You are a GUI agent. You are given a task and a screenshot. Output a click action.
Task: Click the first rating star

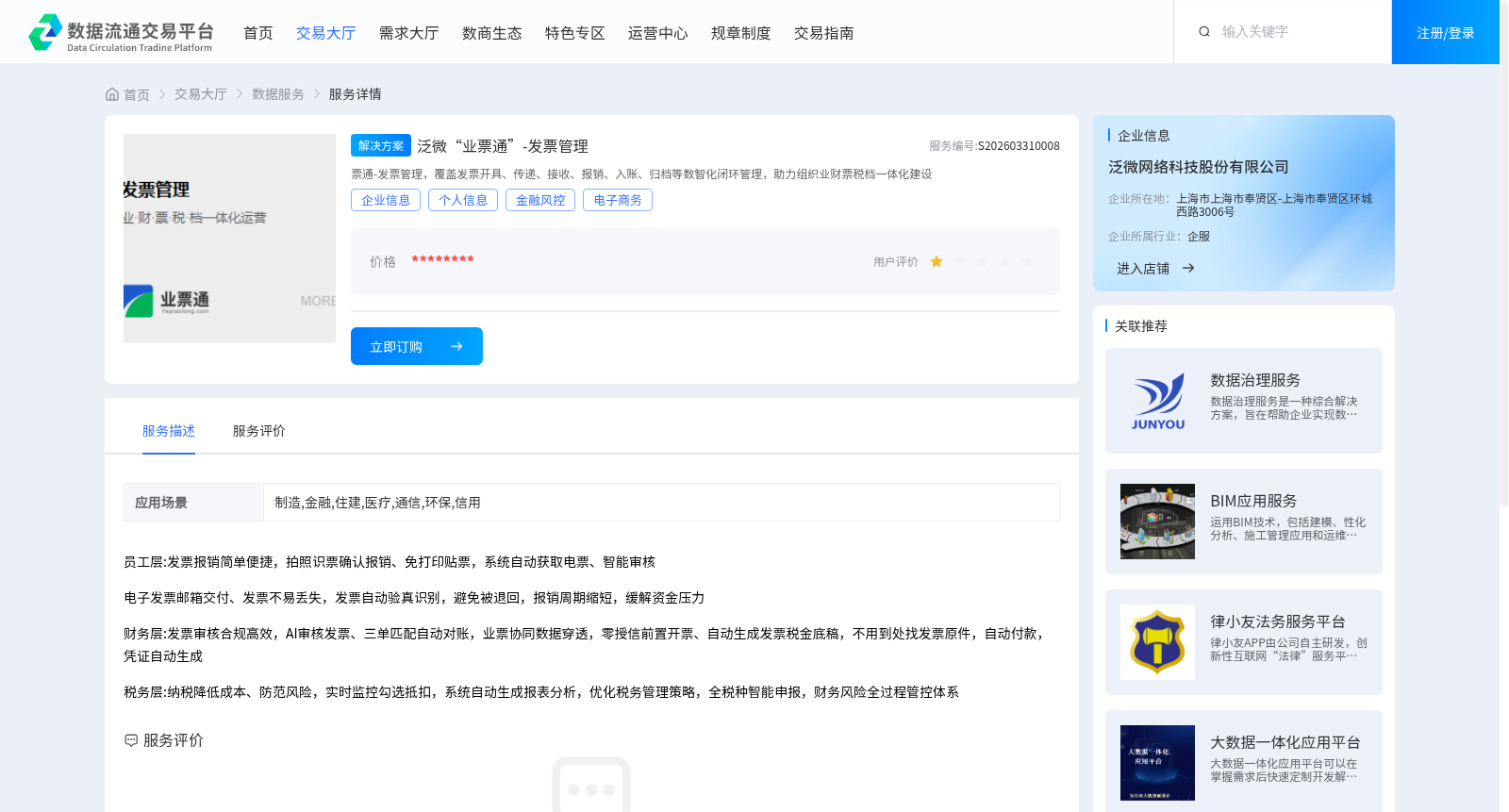click(x=937, y=262)
